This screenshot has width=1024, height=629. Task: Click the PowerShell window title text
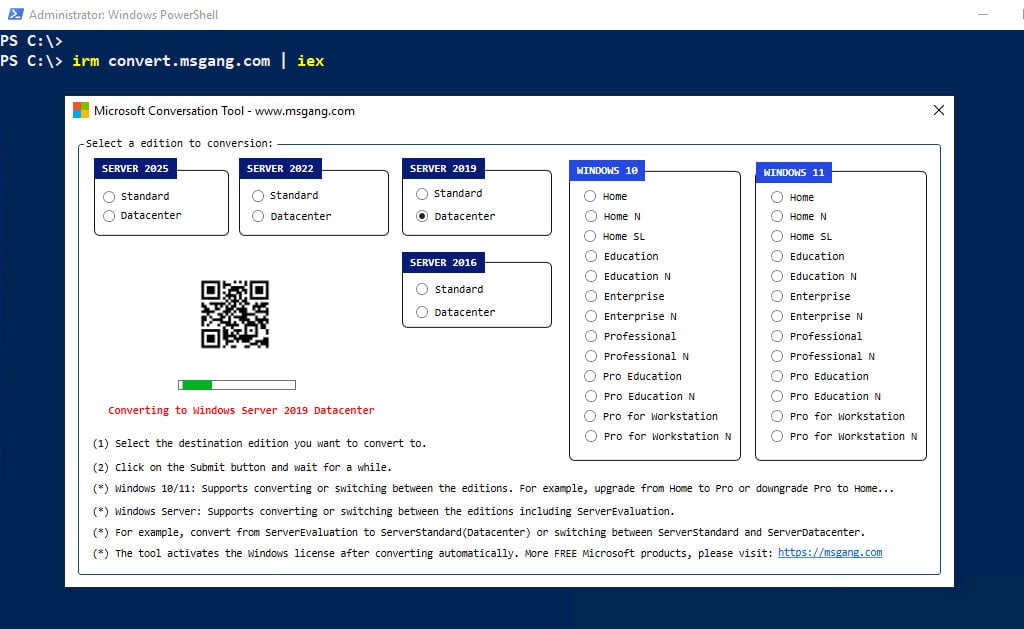coord(123,14)
